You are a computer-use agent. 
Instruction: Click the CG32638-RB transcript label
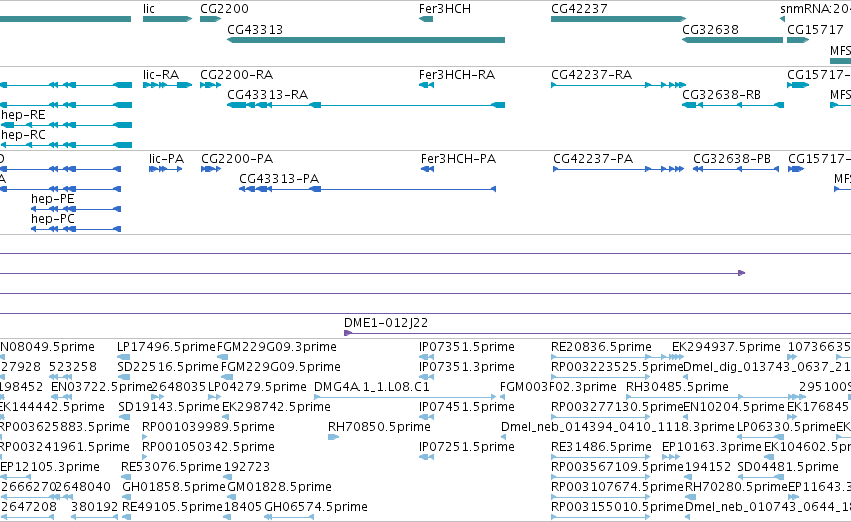[721, 94]
